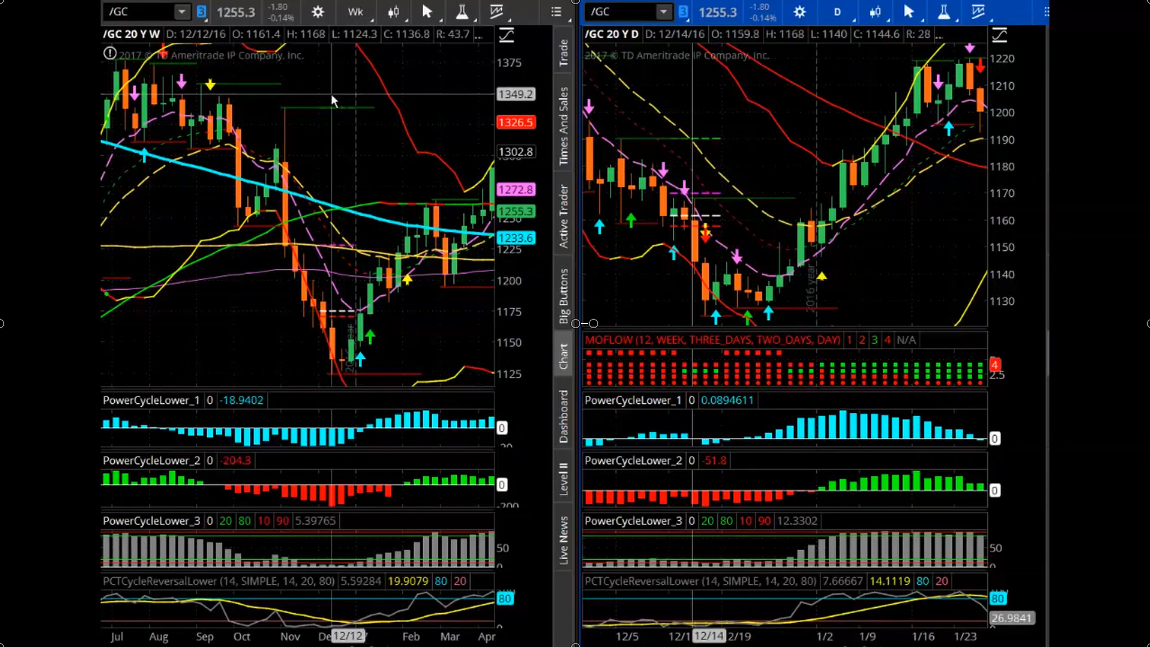Click the PowerCycleLower_2 label in left chart
This screenshot has height=647, width=1150.
[151, 461]
